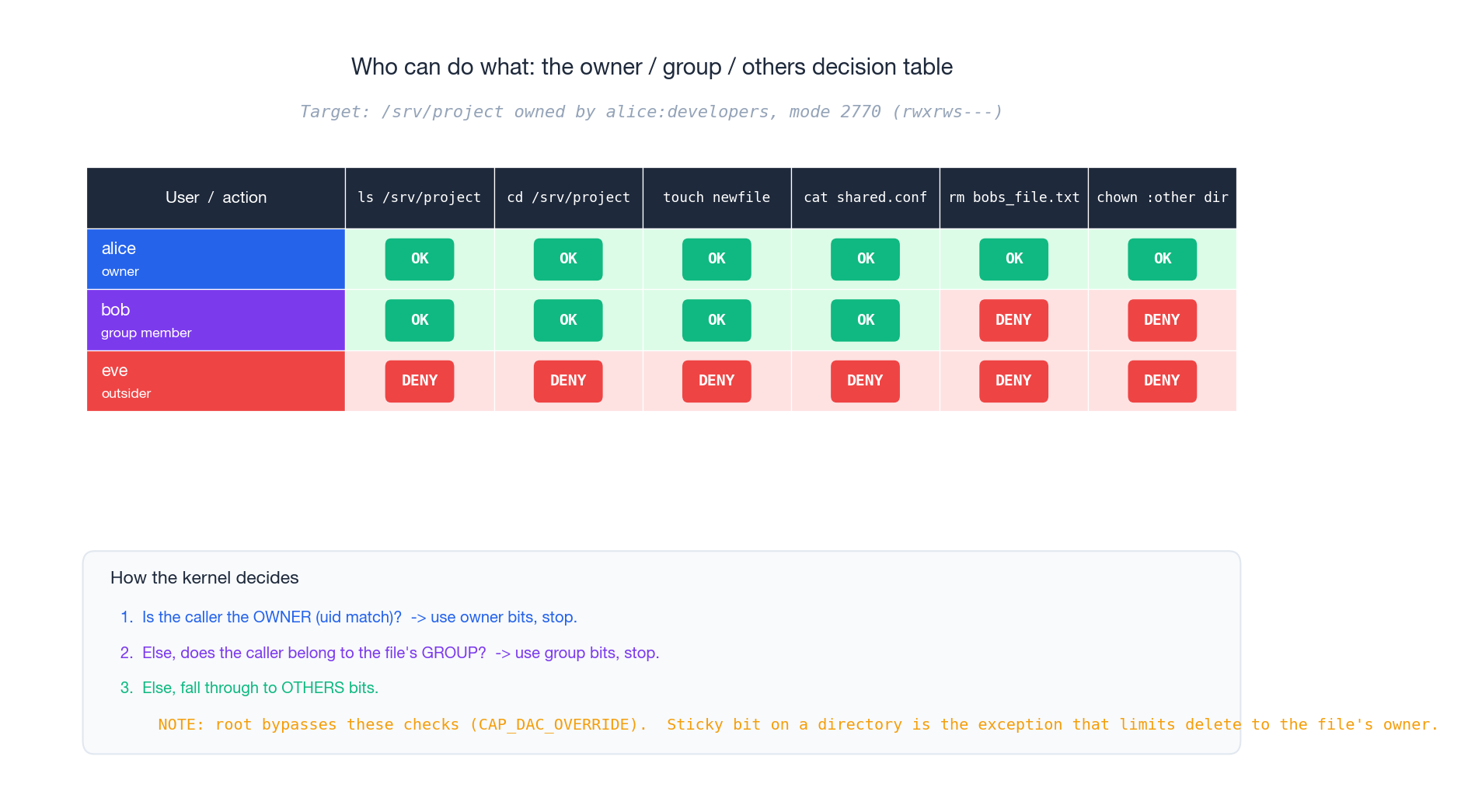Click bob's DENY badge under rm bobs_file.txt
This screenshot has height=812, width=1468.
pos(1013,319)
